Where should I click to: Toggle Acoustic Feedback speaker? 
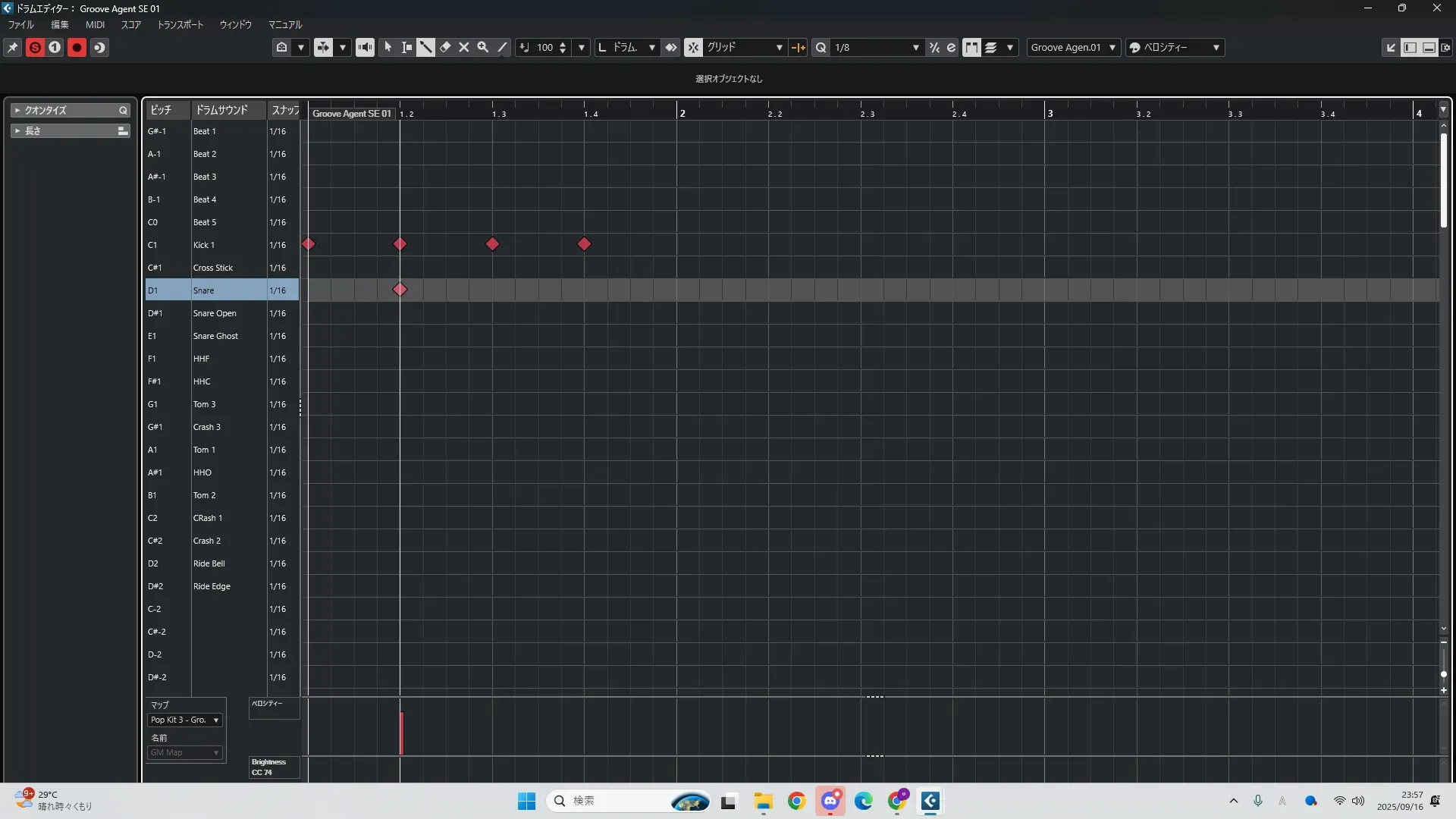click(x=365, y=47)
